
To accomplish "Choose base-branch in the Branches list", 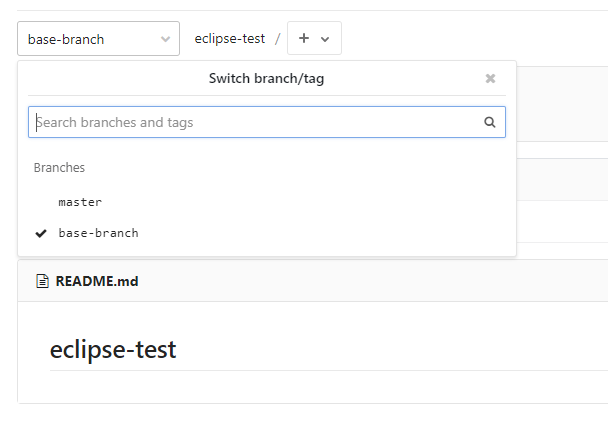I will pos(98,233).
